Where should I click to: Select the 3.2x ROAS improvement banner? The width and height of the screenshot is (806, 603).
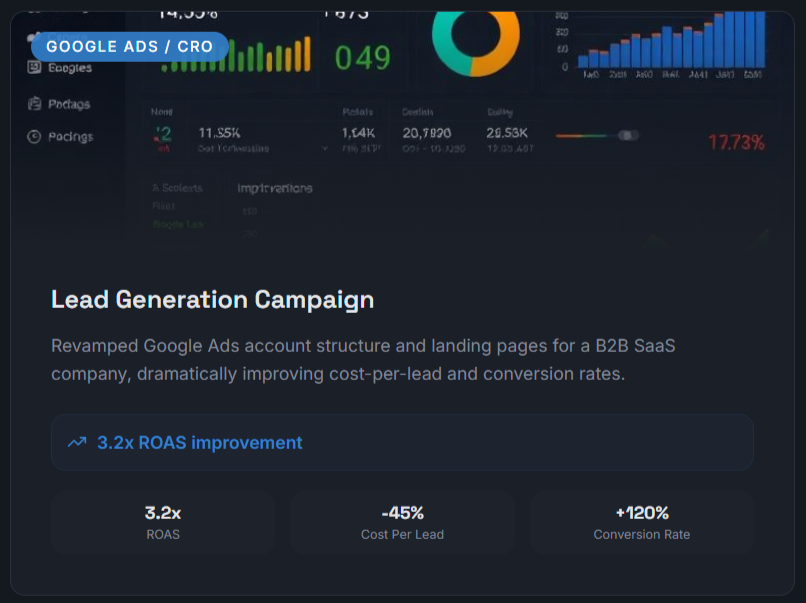(x=402, y=442)
